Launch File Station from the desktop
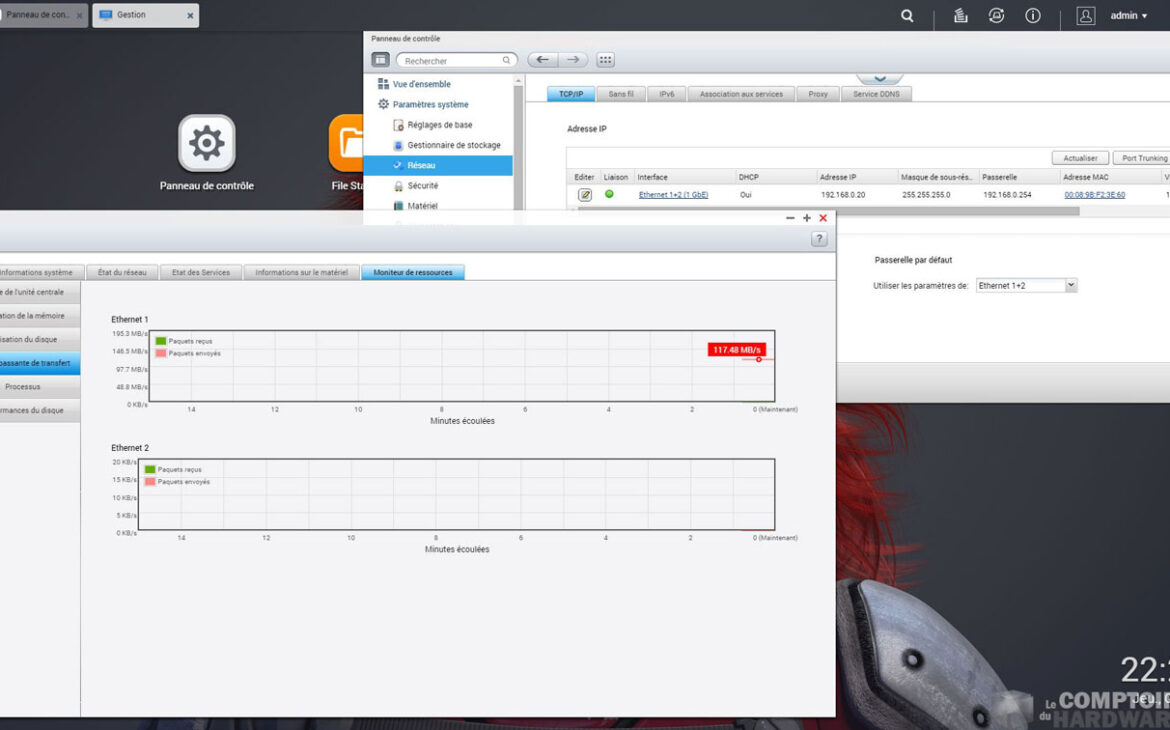Screen dimensions: 1170x730 (347, 143)
